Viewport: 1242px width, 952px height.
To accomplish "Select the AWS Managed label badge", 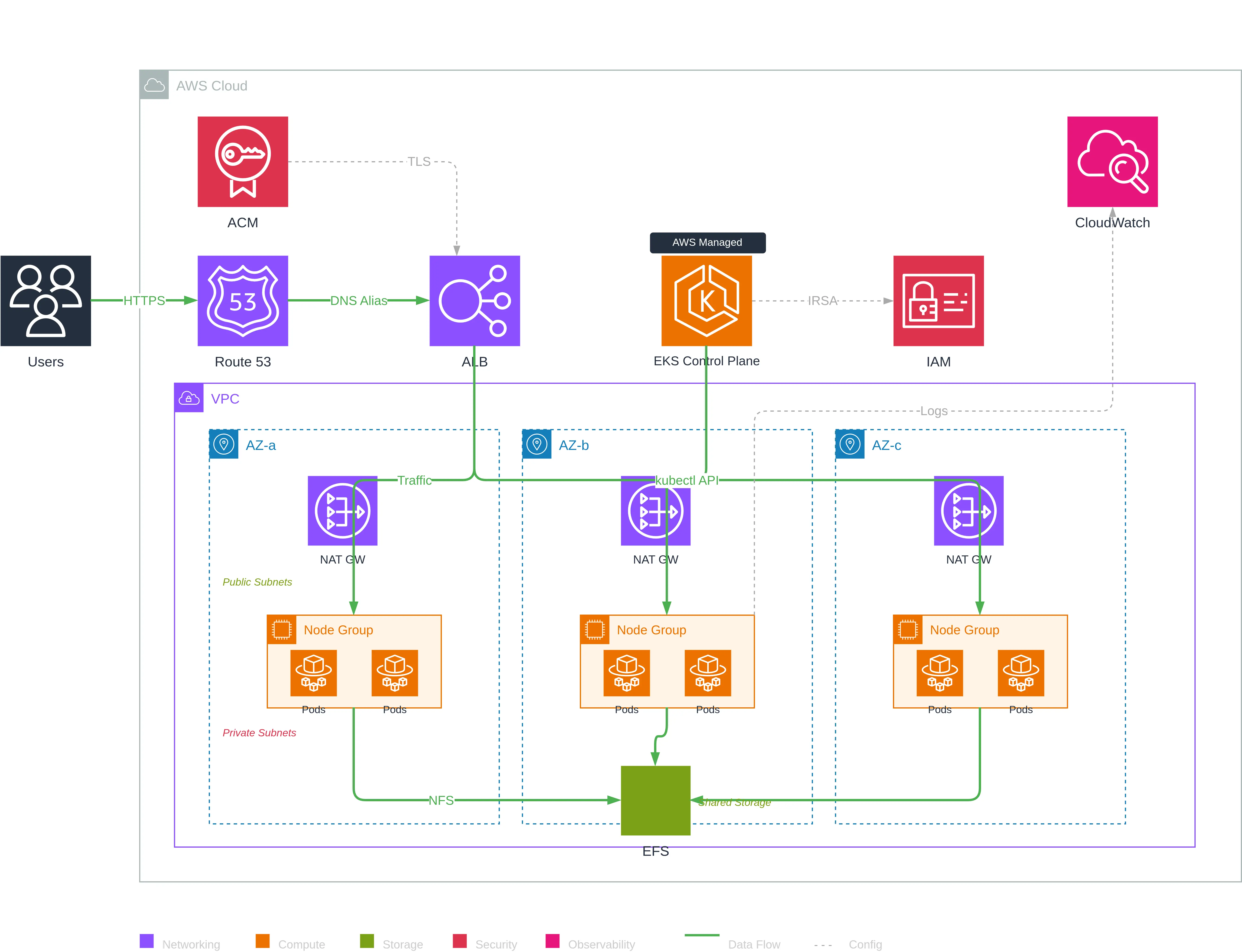I will pyautogui.click(x=707, y=243).
